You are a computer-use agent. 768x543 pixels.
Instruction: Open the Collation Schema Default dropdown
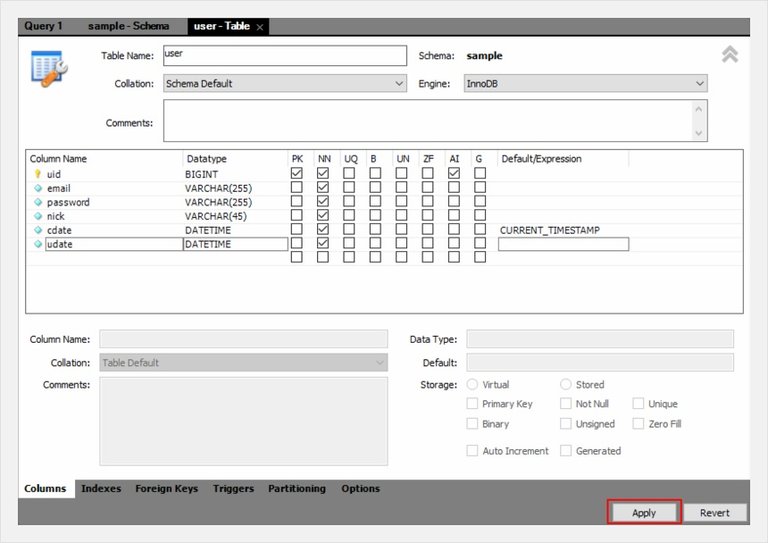(x=285, y=84)
